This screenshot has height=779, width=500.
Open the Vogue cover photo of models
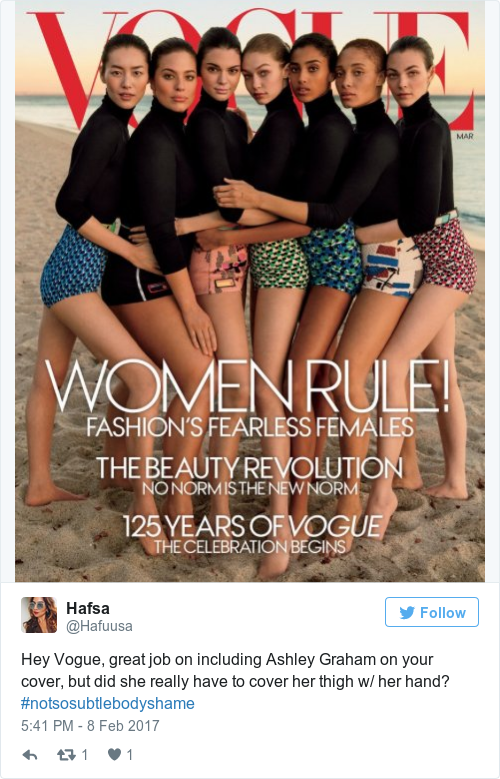(x=250, y=291)
